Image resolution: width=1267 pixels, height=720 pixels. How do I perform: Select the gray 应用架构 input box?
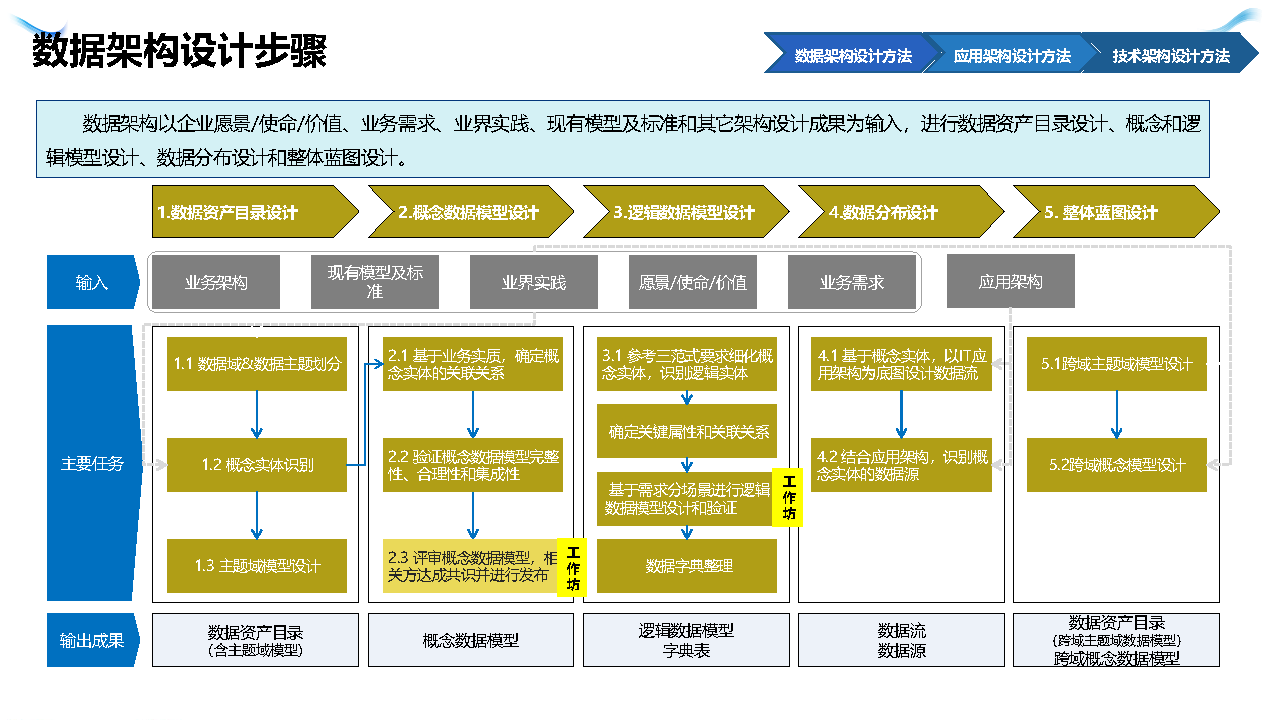tap(1010, 282)
